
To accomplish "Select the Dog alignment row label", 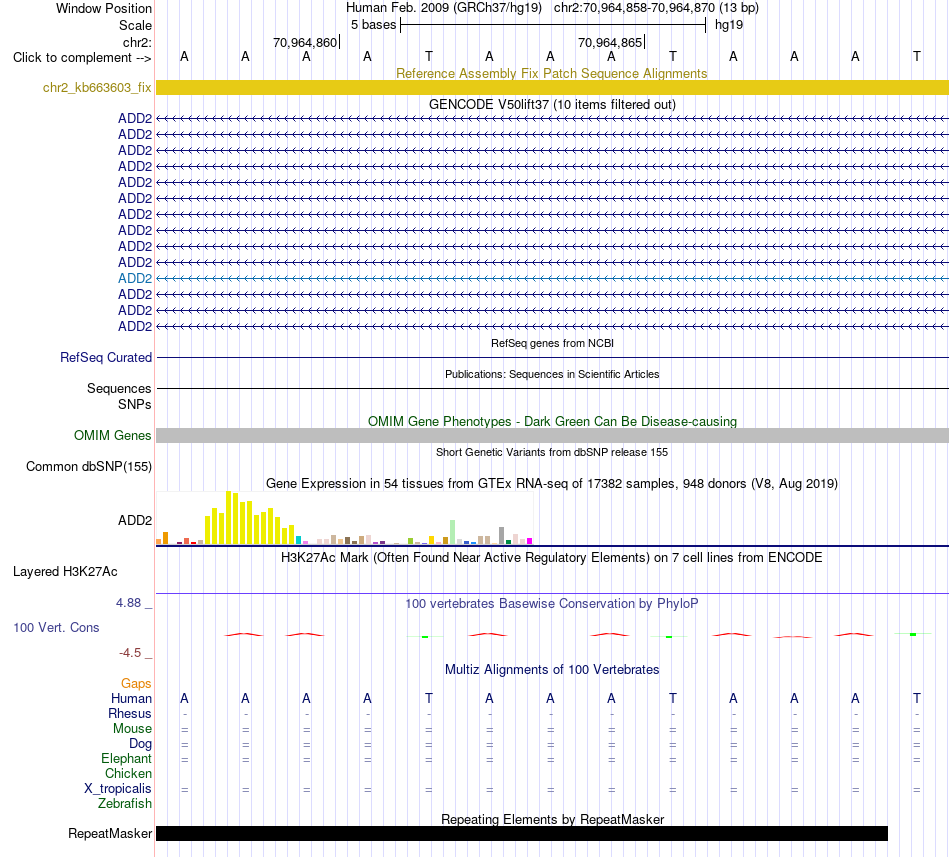I will (140, 743).
